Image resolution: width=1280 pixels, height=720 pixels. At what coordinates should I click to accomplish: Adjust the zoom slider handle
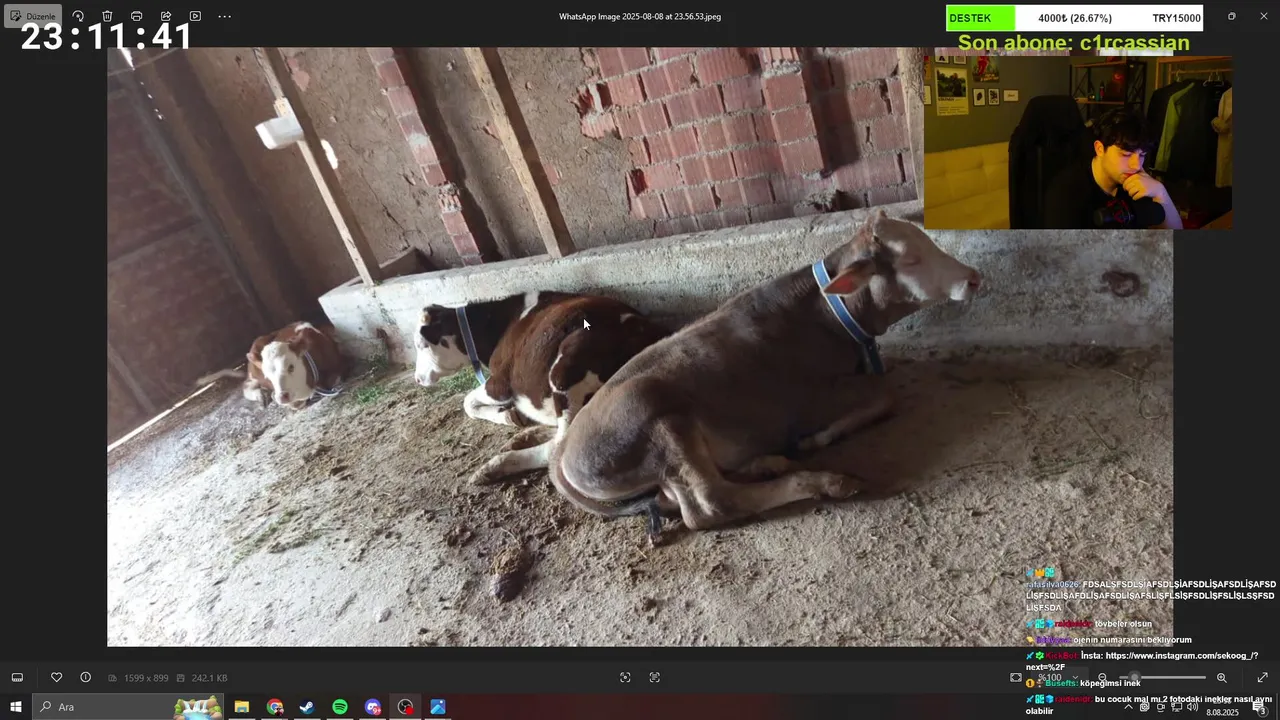pos(1135,678)
